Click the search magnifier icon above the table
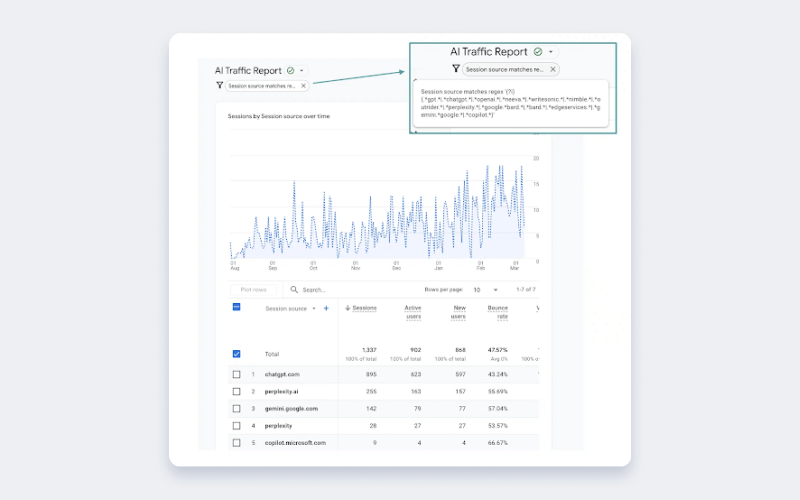The image size is (800, 500). click(x=294, y=290)
